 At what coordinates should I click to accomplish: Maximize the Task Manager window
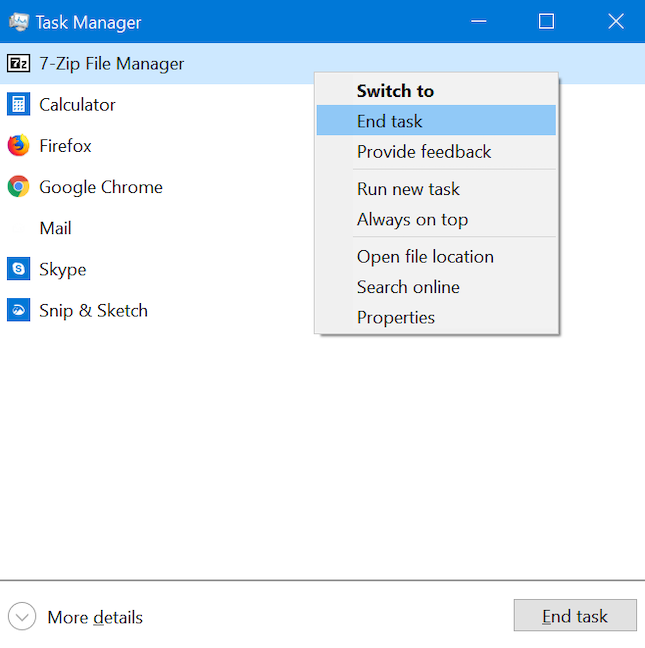546,21
